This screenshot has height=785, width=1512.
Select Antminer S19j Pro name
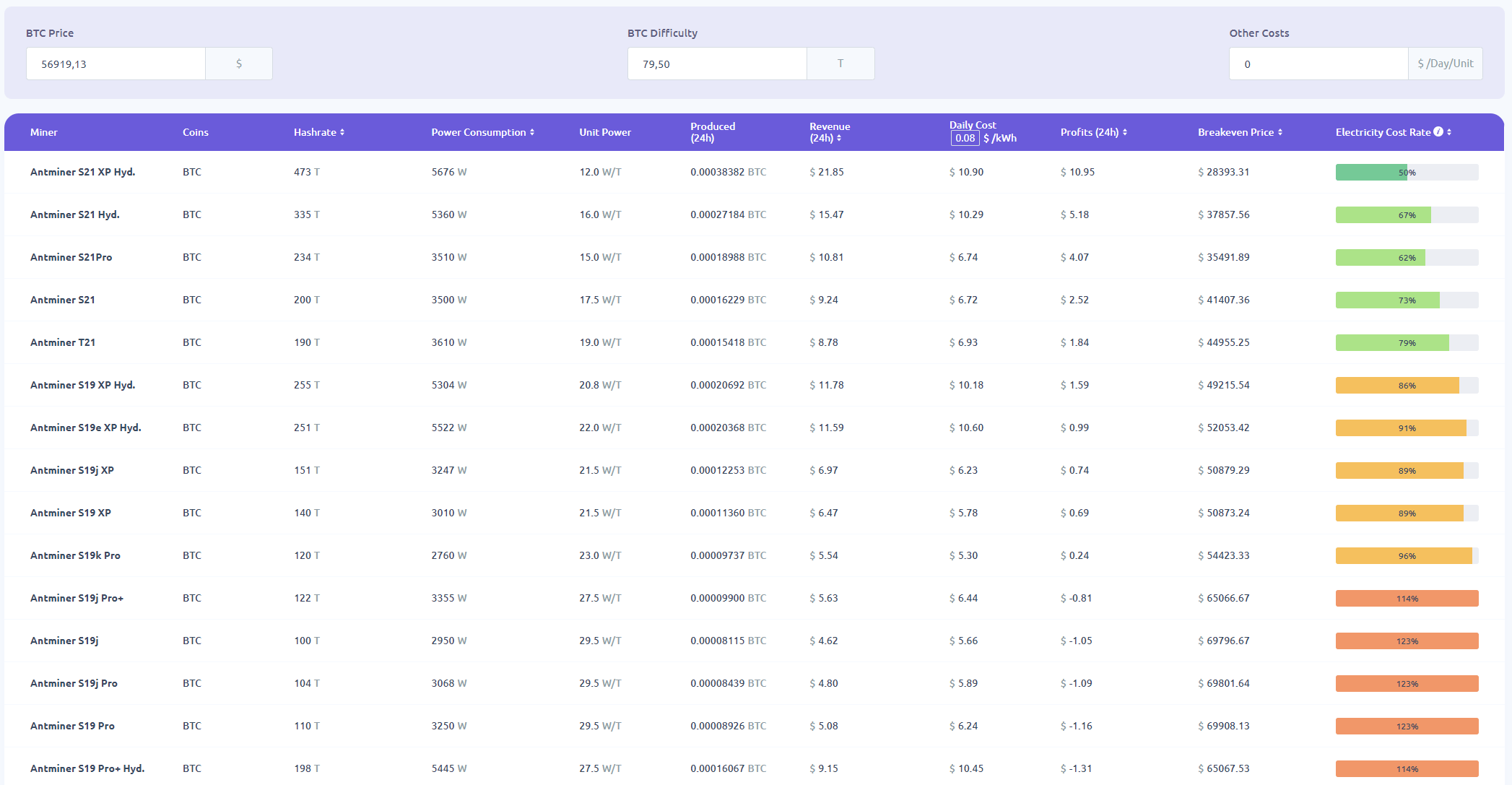(74, 683)
